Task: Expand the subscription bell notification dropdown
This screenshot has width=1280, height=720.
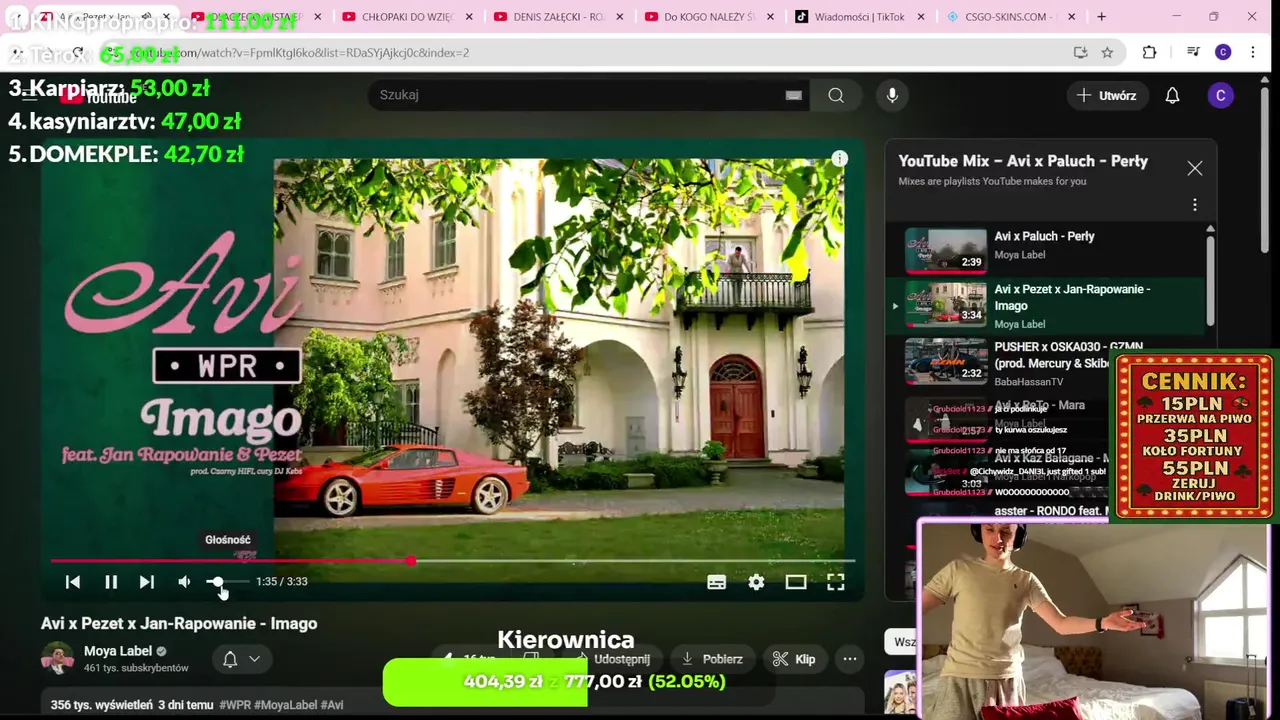Action: tap(240, 659)
